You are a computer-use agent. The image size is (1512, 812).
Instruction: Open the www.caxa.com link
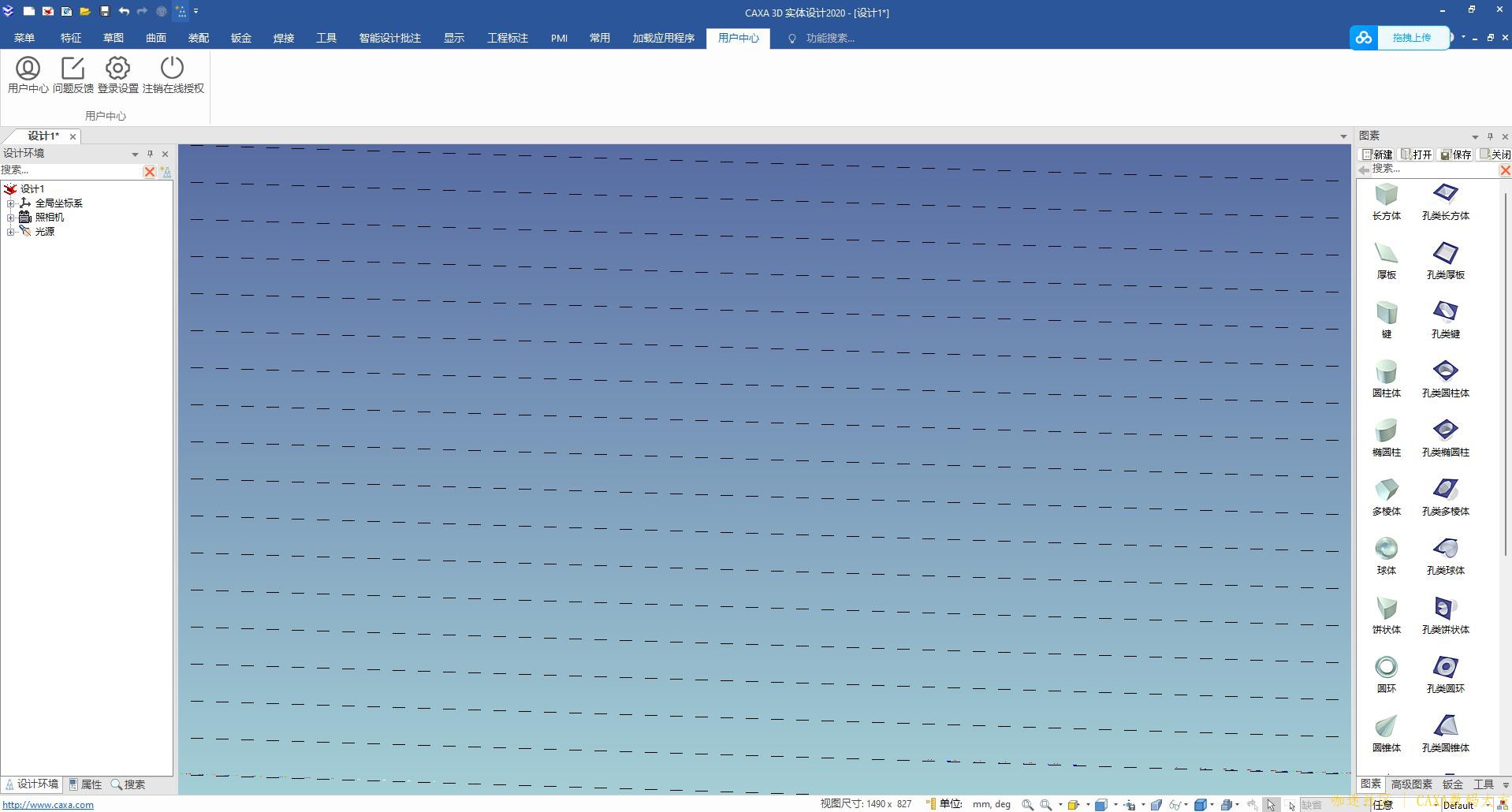pos(48,805)
